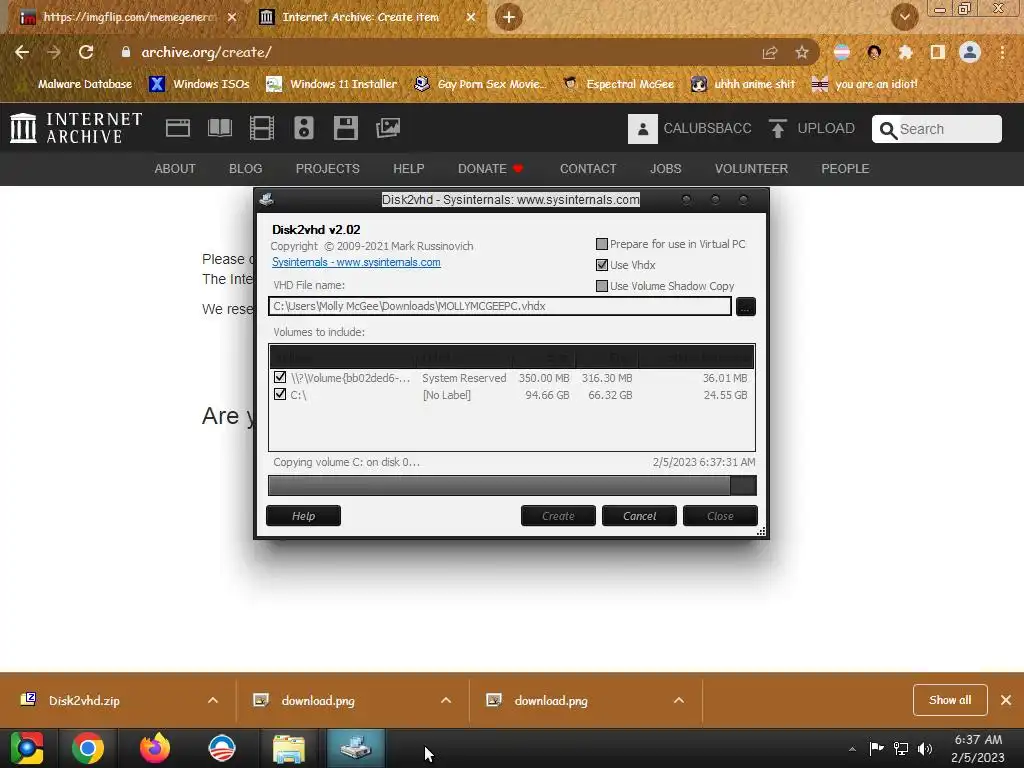Open the Windows ISOs bookmark
The height and width of the screenshot is (768, 1024).
(x=199, y=84)
